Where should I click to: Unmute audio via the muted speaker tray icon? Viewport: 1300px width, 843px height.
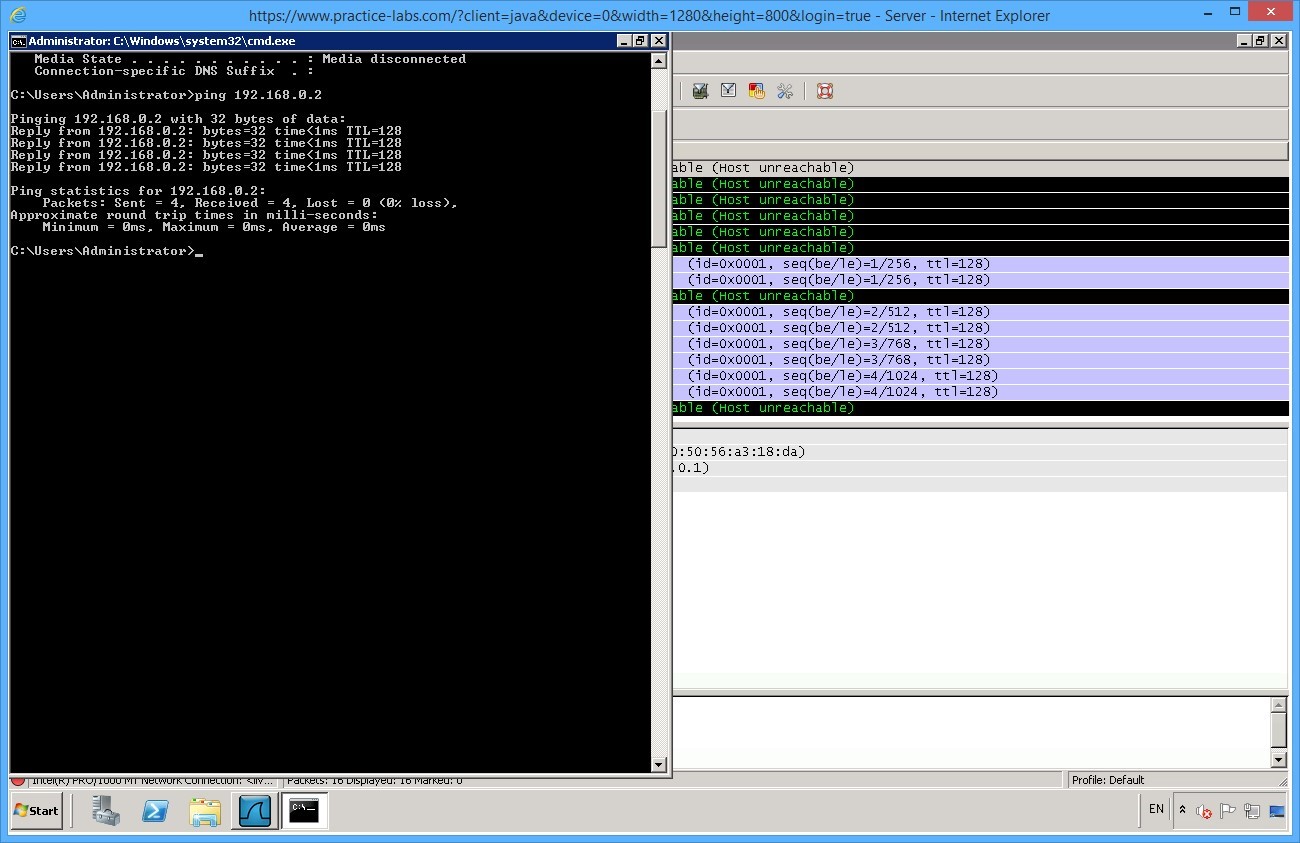(1206, 810)
